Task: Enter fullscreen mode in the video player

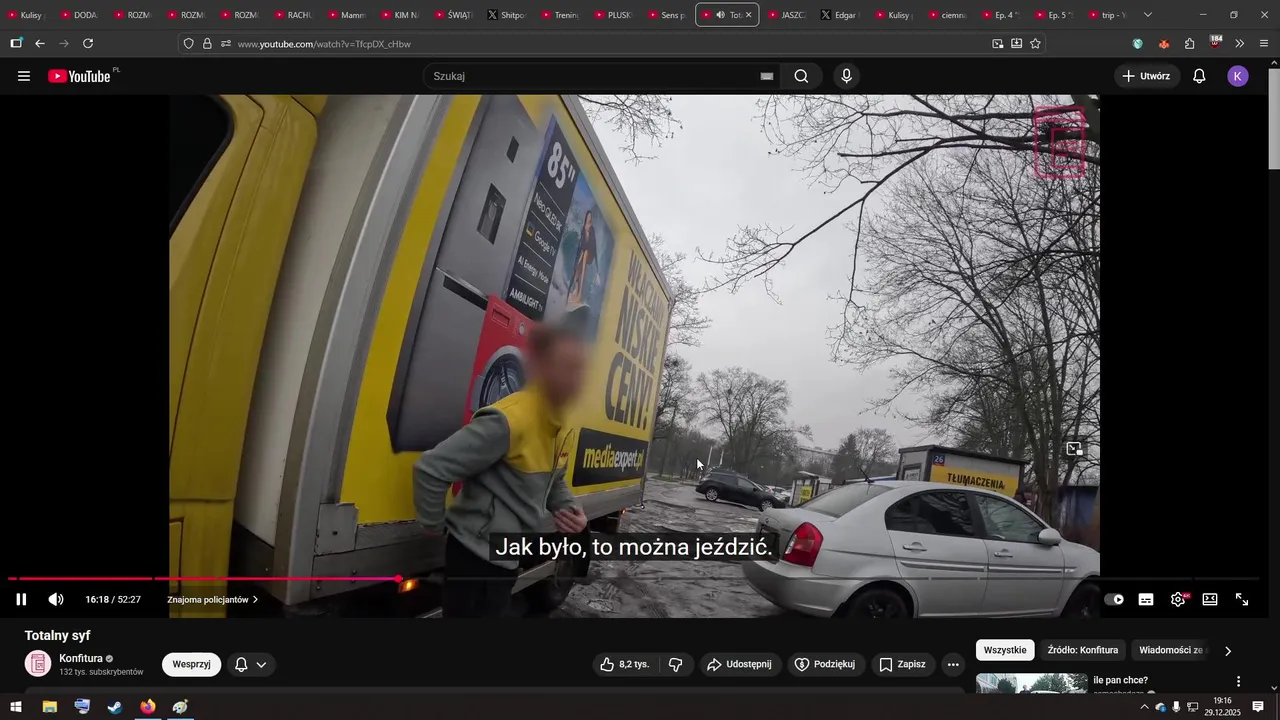Action: [1242, 600]
